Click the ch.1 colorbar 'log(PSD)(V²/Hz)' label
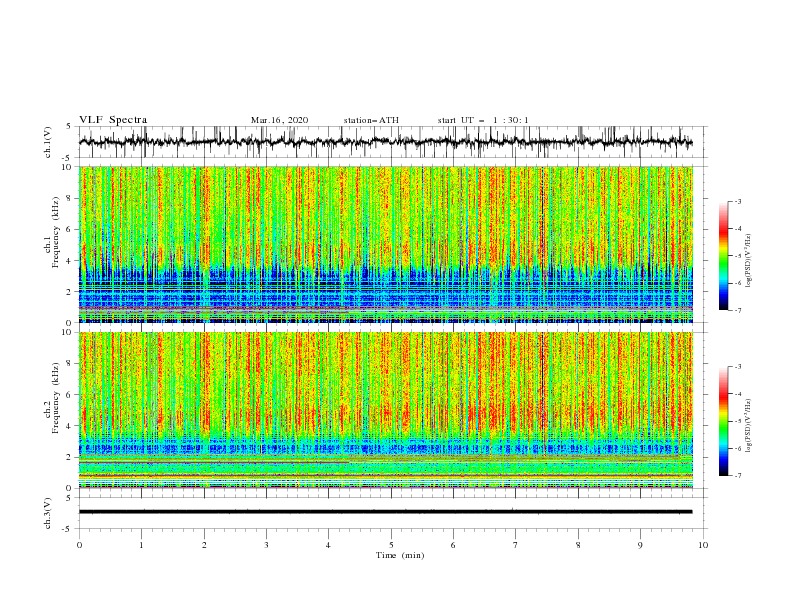Image resolution: width=792 pixels, height=612 pixels. [x=749, y=260]
